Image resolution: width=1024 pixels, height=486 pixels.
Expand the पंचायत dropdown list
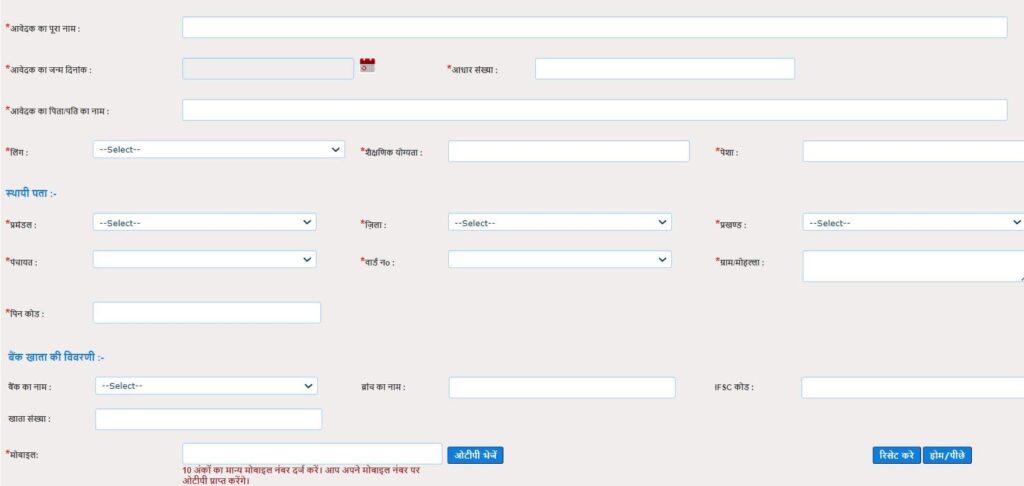204,259
